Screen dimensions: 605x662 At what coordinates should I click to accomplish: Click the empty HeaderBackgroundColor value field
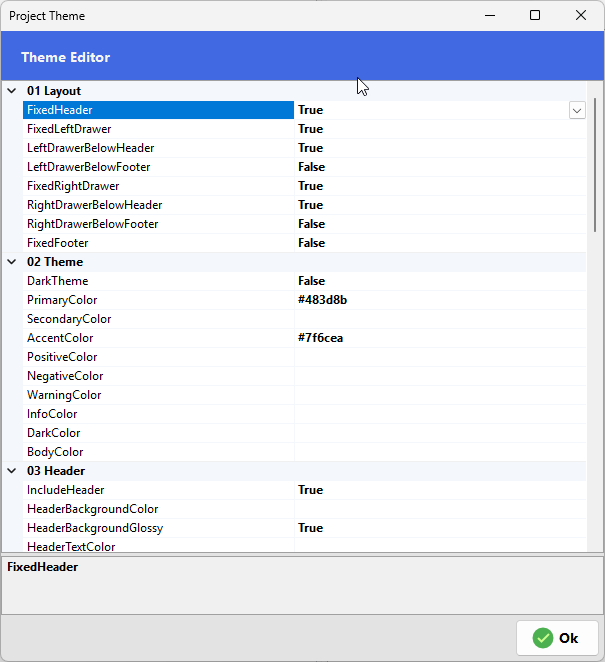(x=440, y=509)
